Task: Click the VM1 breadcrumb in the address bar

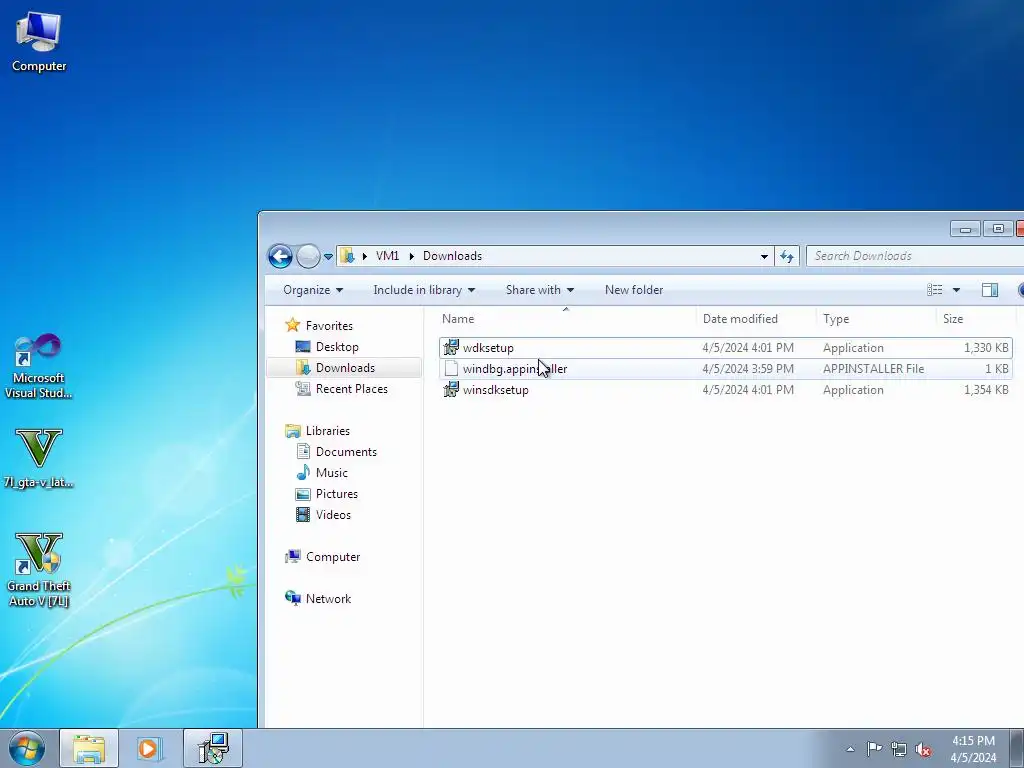Action: coord(387,256)
